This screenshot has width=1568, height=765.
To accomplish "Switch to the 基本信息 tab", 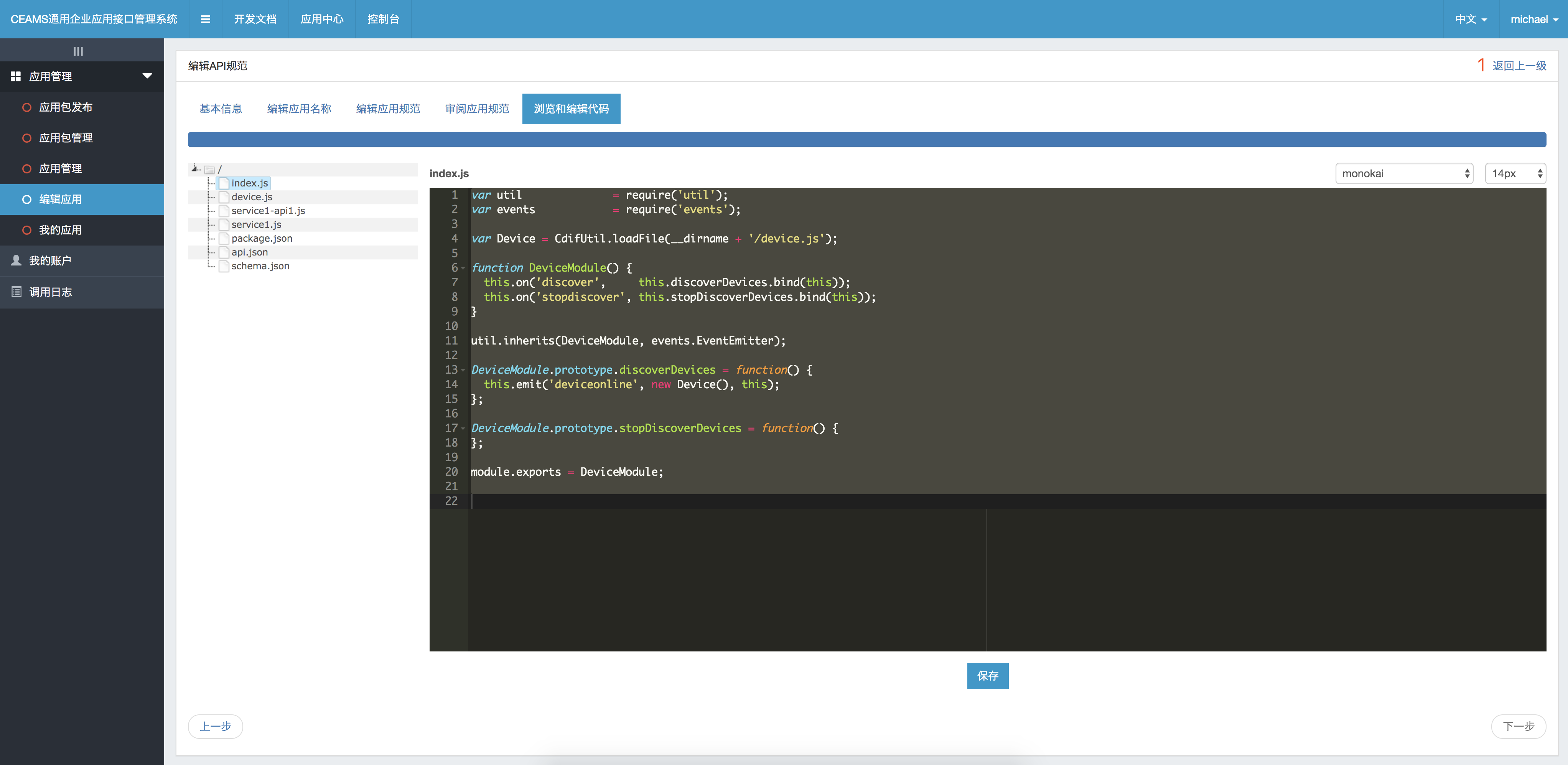I will click(x=220, y=109).
